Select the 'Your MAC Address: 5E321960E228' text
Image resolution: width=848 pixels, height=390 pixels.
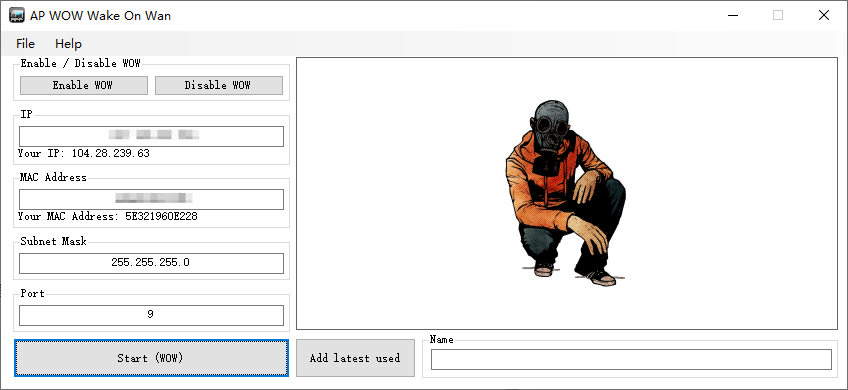(108, 216)
